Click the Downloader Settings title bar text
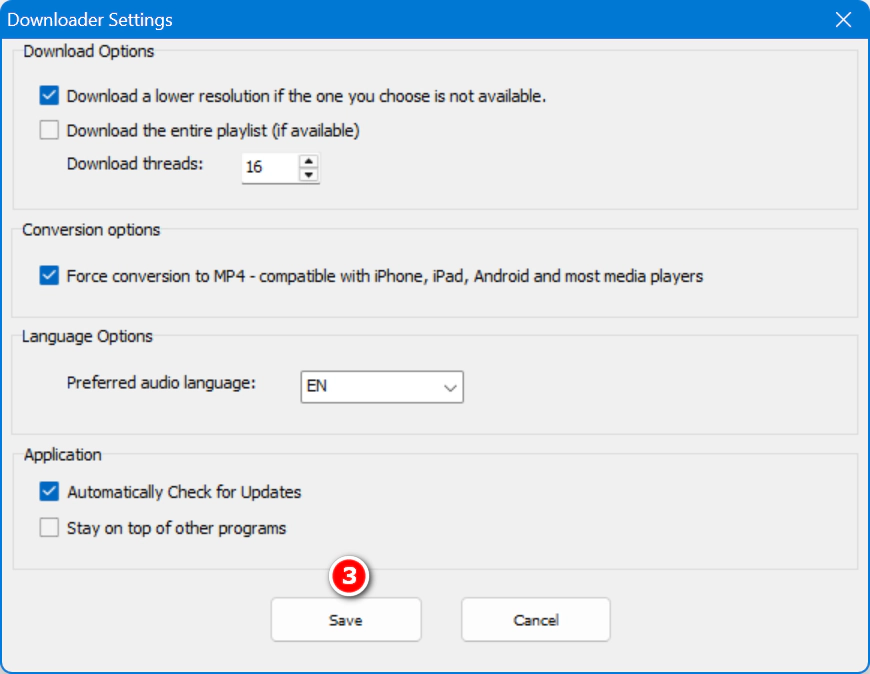This screenshot has width=870, height=674. coord(90,20)
